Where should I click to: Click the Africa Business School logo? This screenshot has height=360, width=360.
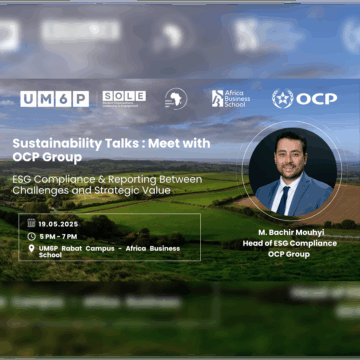coord(231,98)
